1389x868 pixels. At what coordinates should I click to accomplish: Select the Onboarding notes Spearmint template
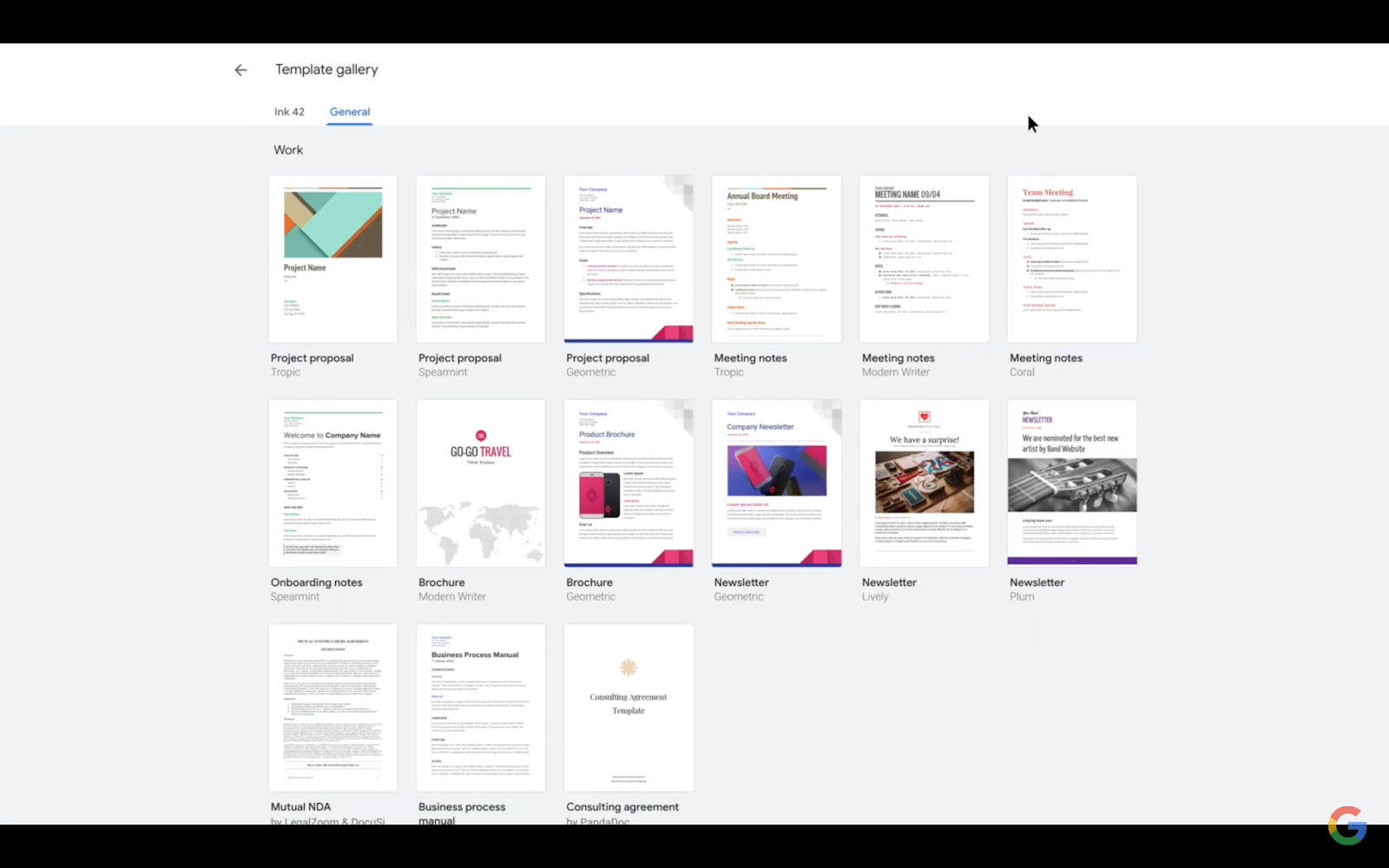[332, 483]
